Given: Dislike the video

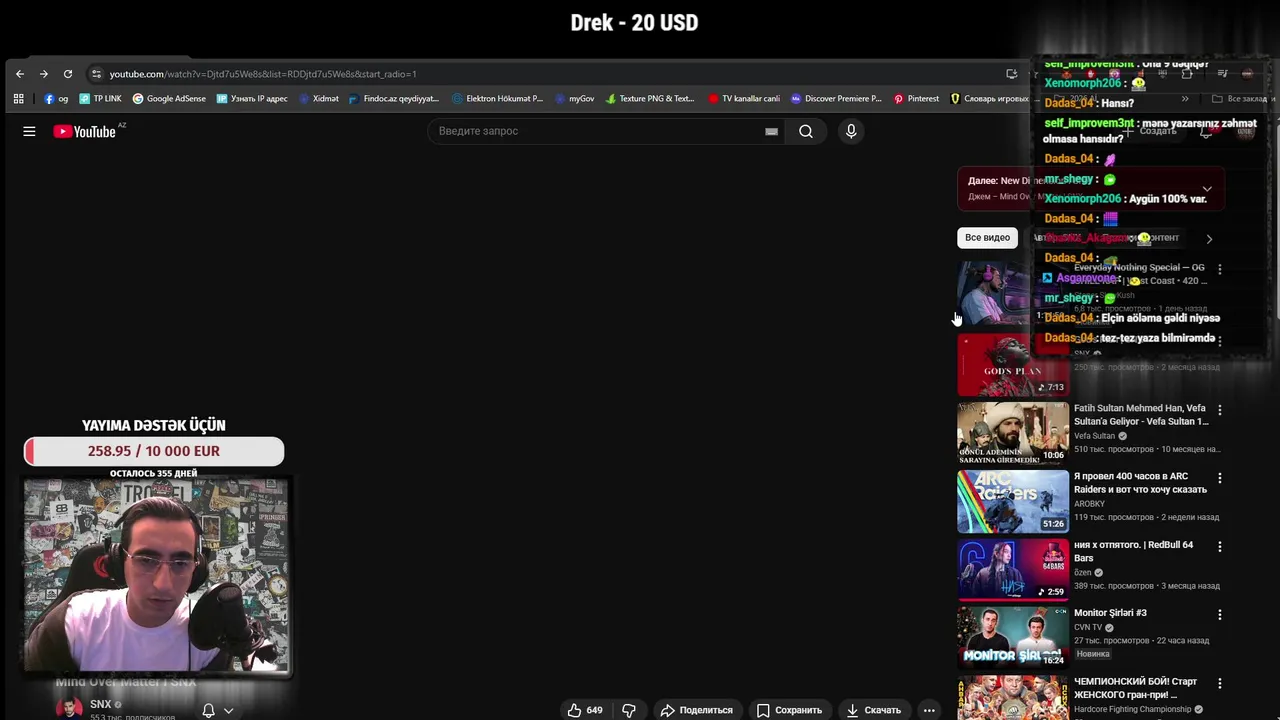Looking at the screenshot, I should [x=629, y=710].
